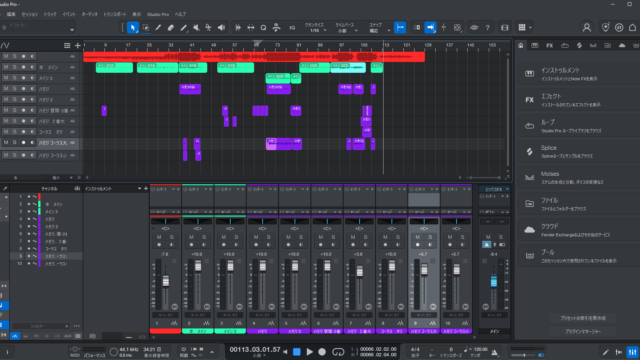Solo the ハモリ2 track
640x360 pixels.
(14, 99)
